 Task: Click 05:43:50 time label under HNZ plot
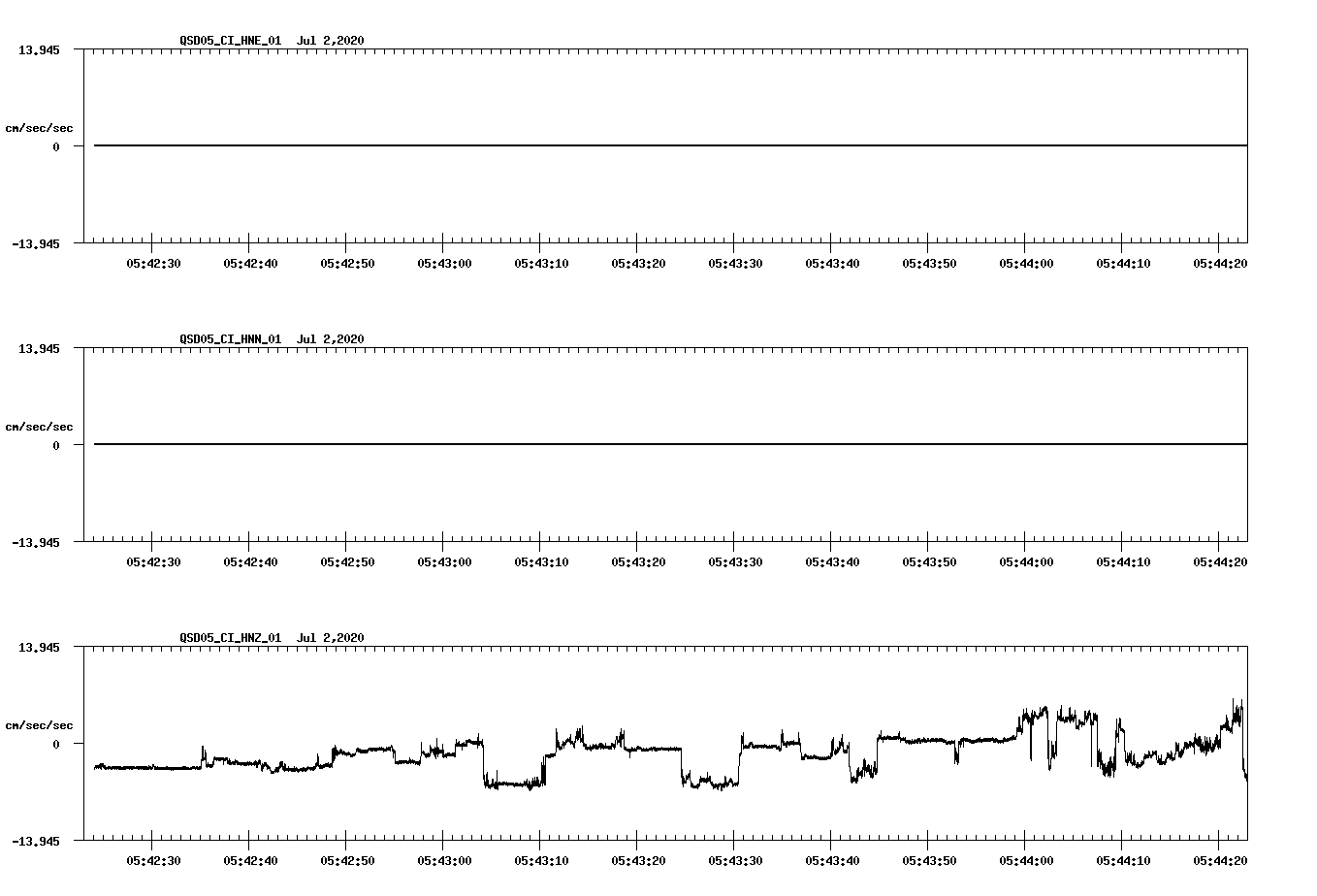(929, 860)
